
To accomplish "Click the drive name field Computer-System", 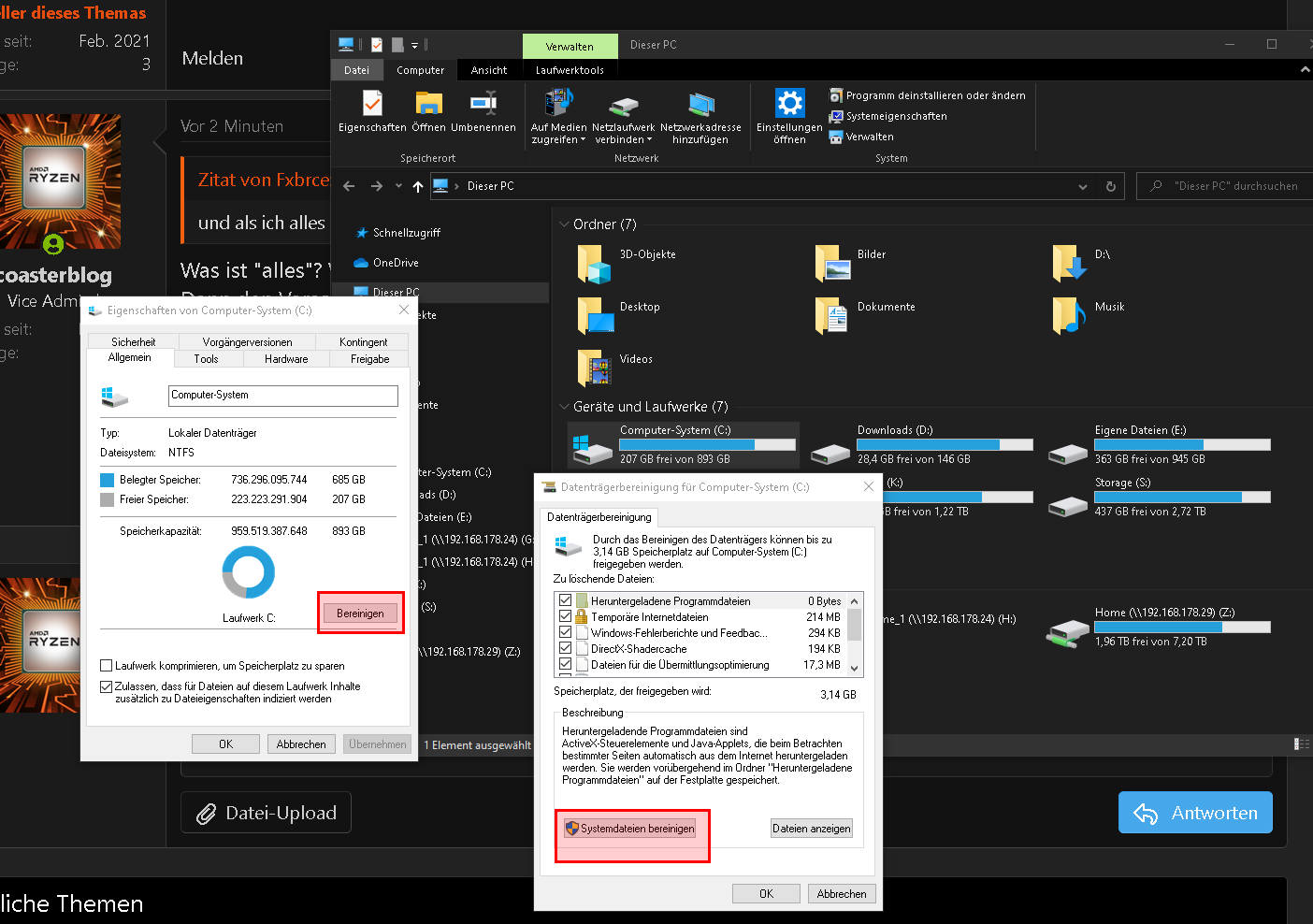I will tap(282, 396).
